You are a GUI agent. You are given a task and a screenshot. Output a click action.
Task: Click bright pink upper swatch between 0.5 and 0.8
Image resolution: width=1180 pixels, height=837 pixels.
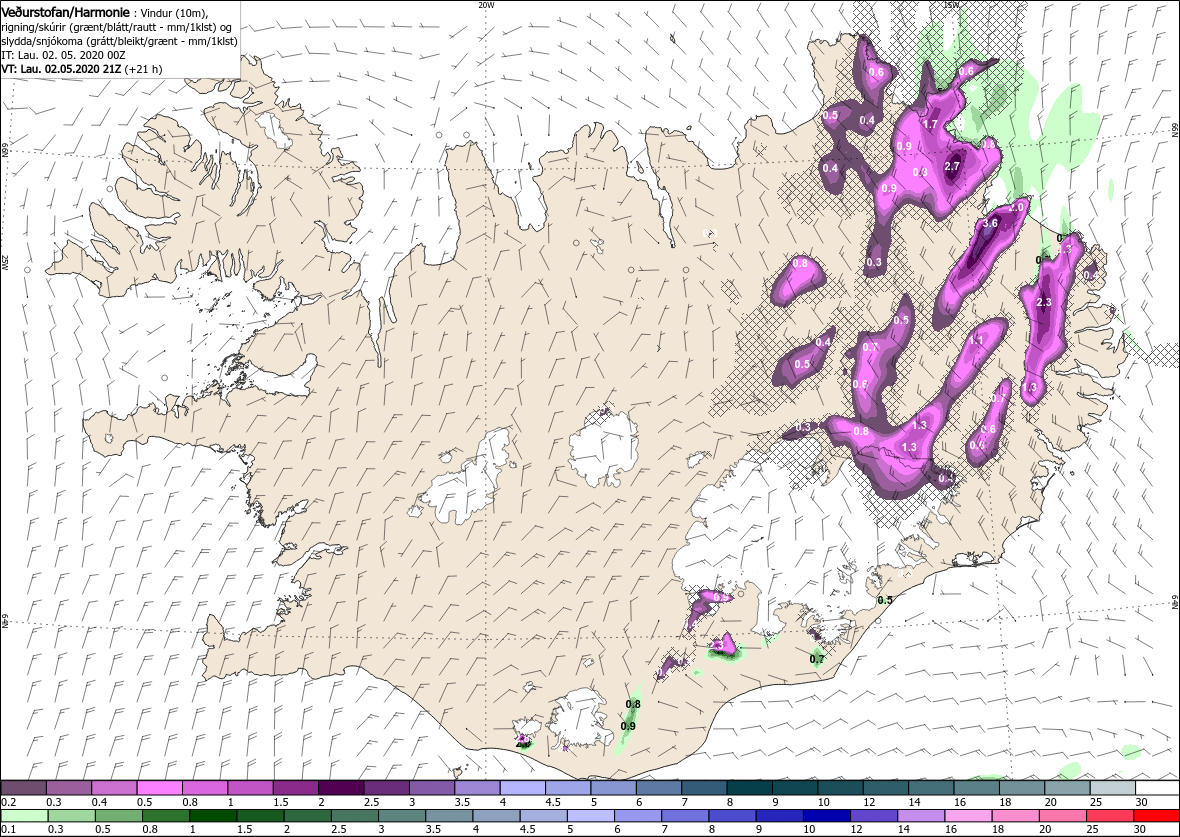[160, 788]
